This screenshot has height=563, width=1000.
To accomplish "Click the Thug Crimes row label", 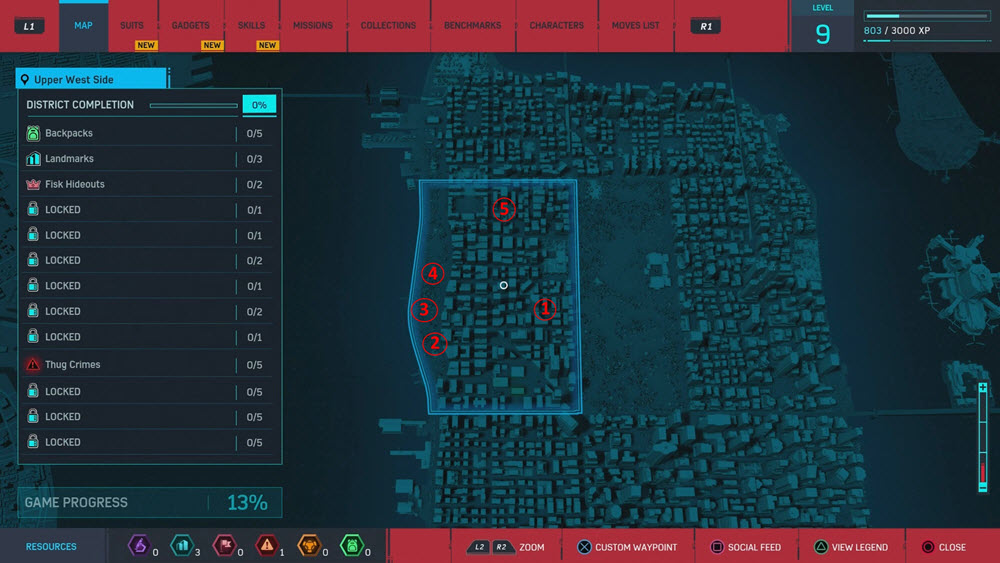I will [73, 365].
